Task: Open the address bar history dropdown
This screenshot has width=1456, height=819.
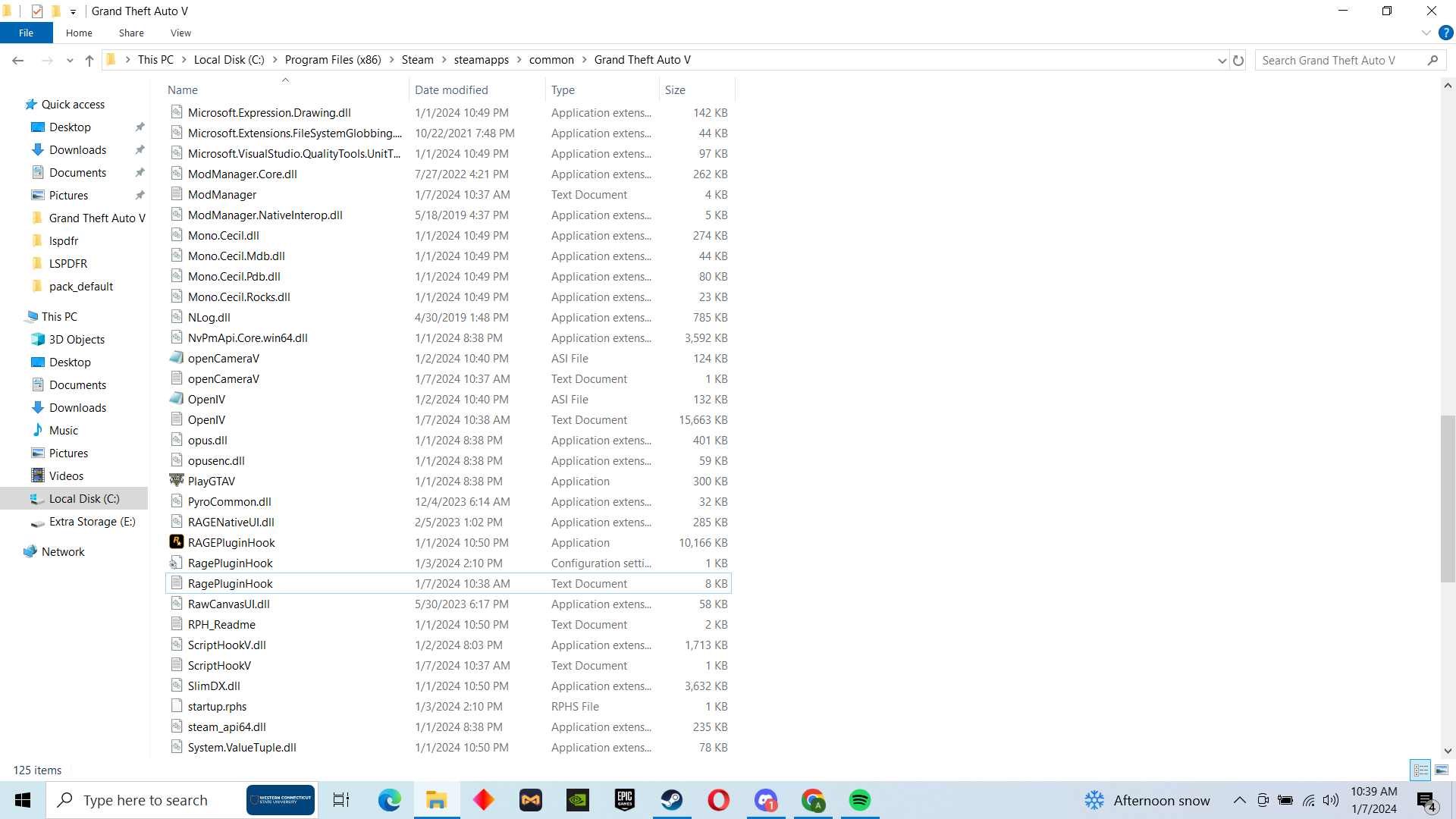Action: [x=1222, y=61]
